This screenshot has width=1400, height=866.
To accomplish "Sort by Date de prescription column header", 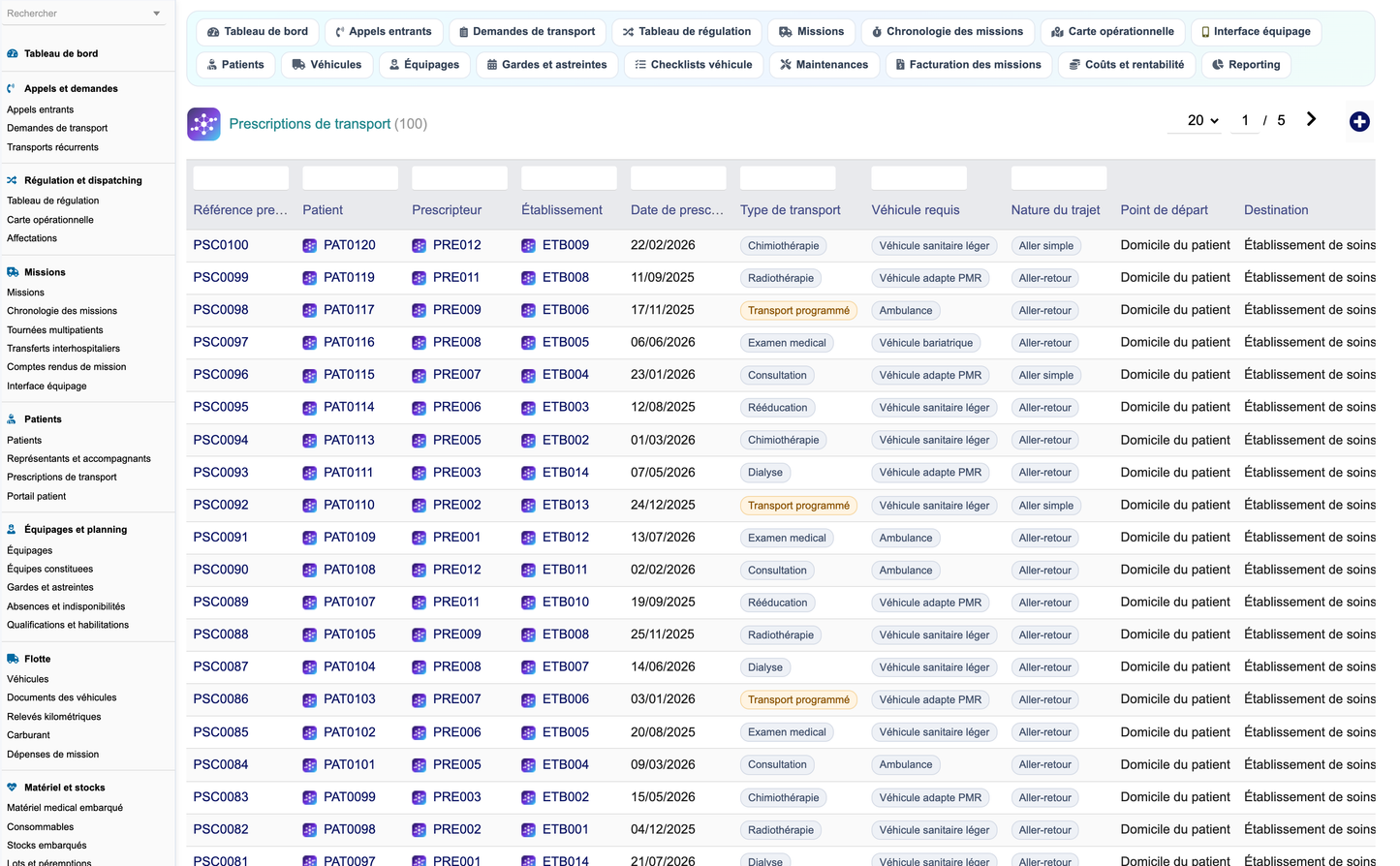I will pyautogui.click(x=677, y=210).
